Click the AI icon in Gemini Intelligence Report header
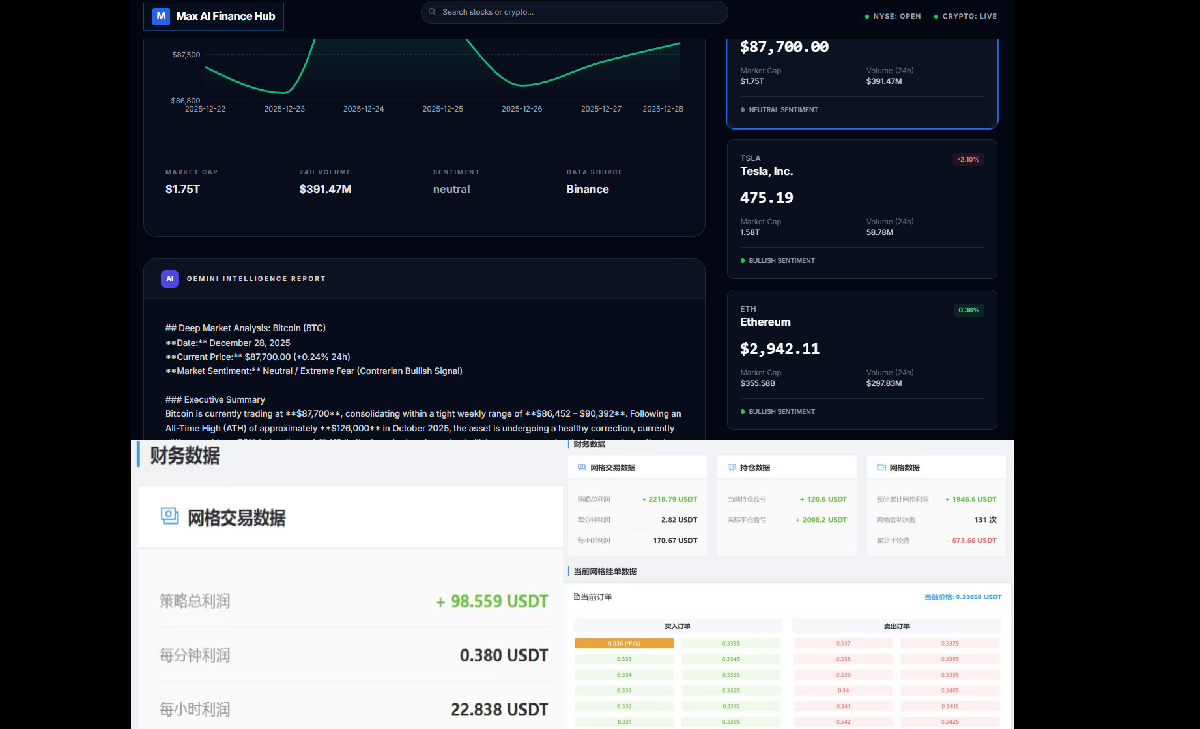The width and height of the screenshot is (1200, 729). coord(170,278)
